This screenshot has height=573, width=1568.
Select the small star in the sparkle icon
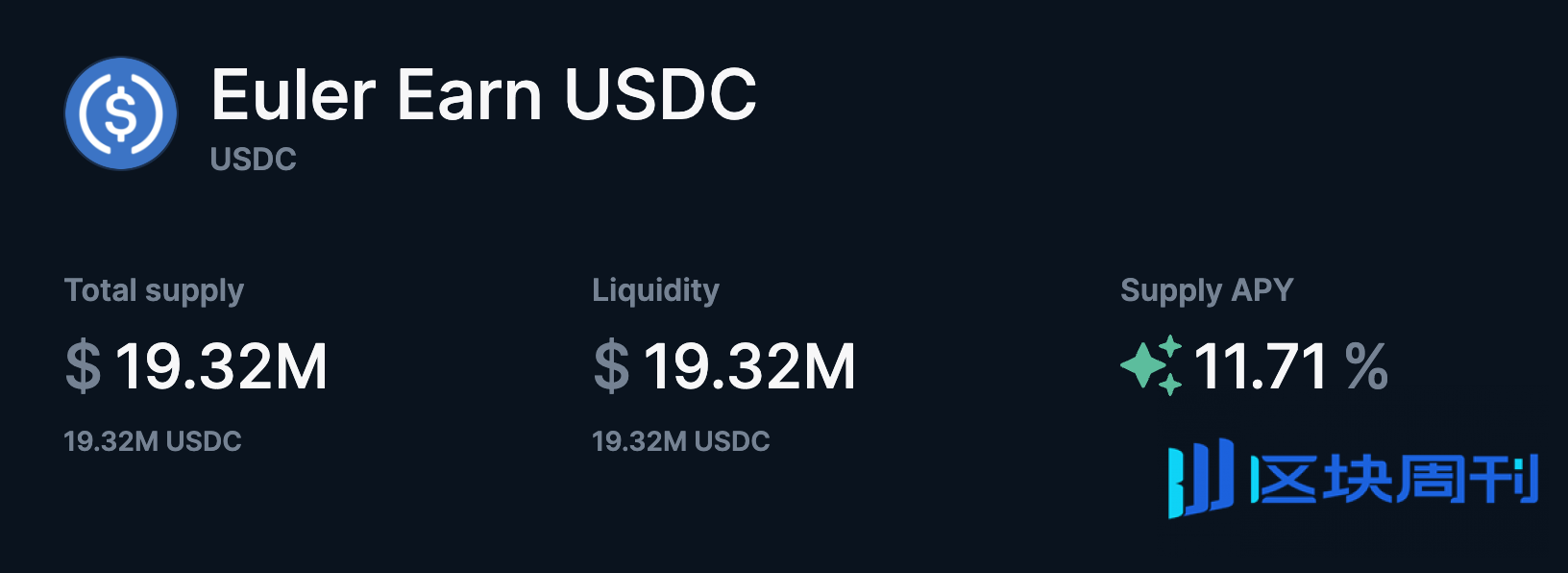(1170, 346)
